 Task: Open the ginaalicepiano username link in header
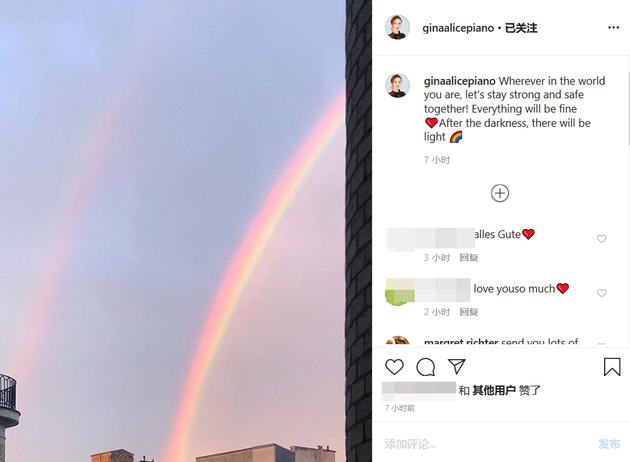458,28
